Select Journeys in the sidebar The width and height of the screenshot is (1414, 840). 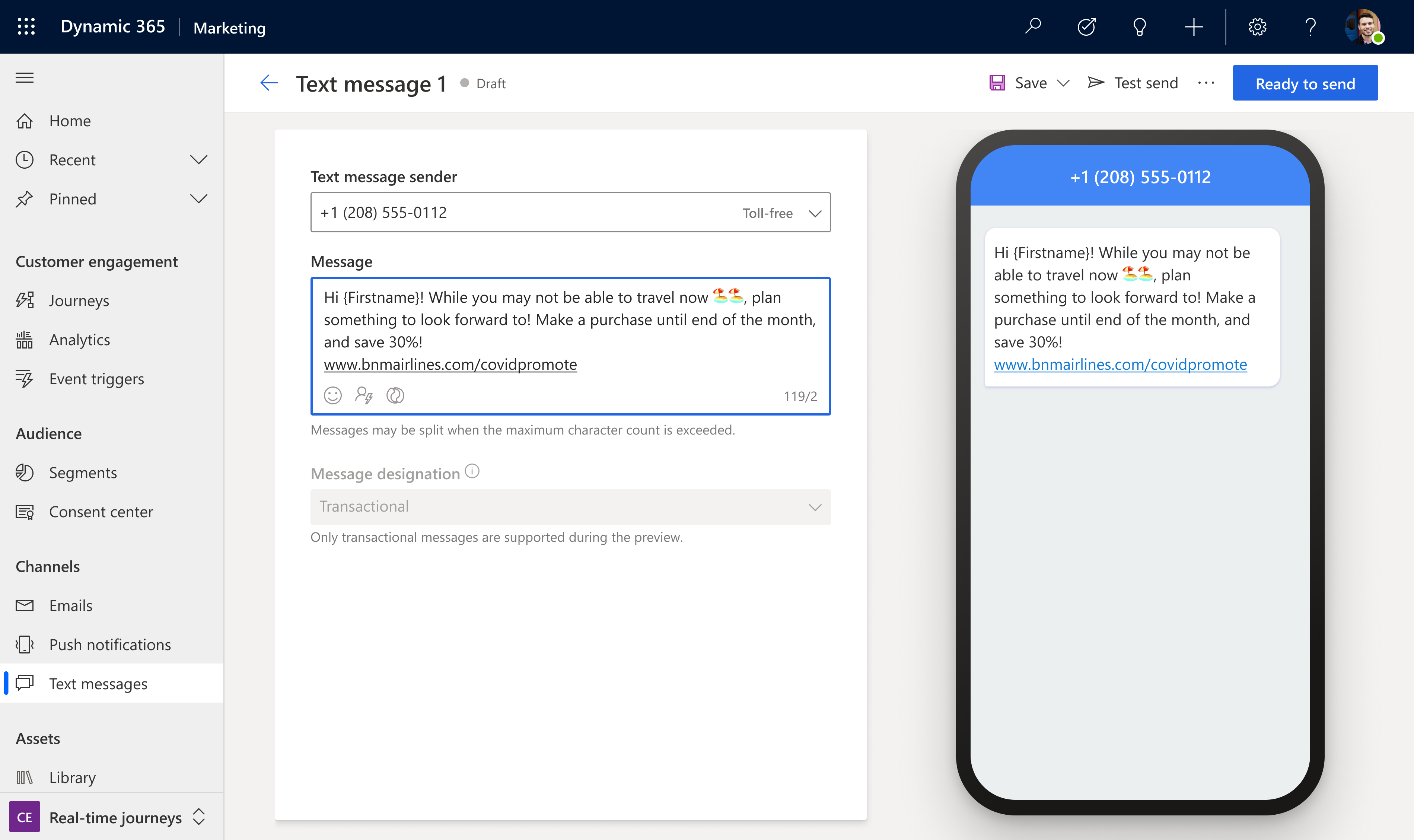[x=79, y=300]
